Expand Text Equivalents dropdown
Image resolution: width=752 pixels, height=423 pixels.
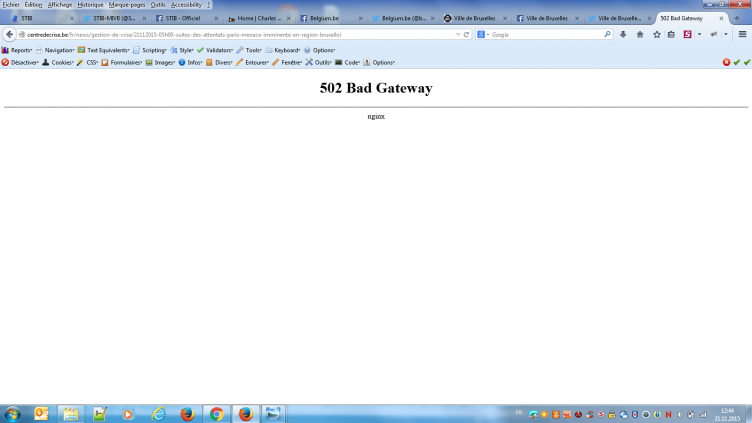click(x=104, y=50)
